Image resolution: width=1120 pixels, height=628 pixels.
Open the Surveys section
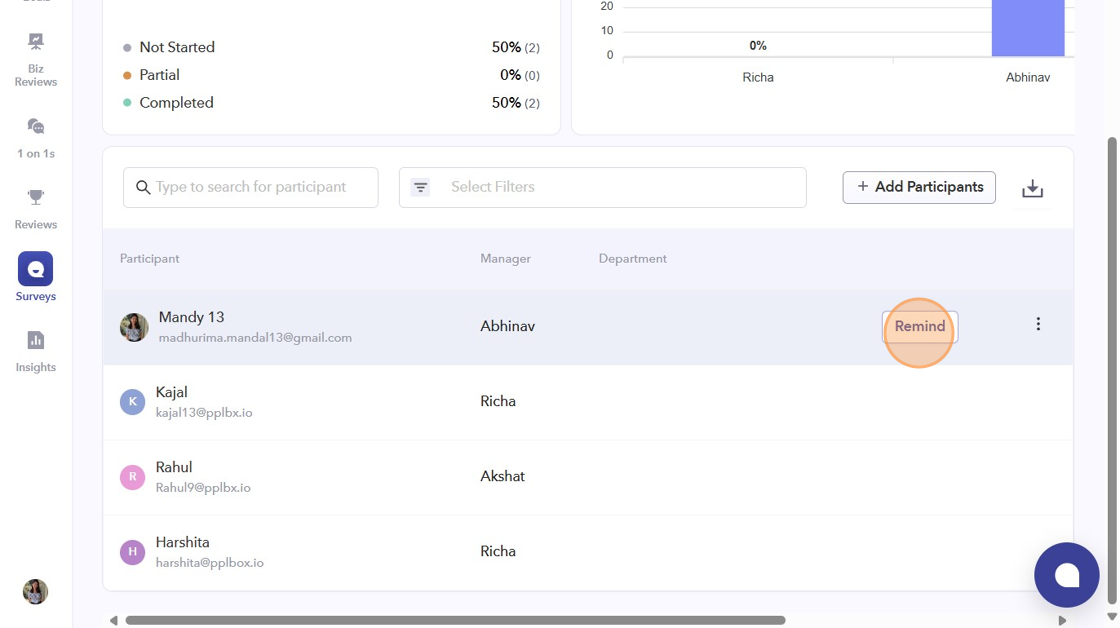36,277
